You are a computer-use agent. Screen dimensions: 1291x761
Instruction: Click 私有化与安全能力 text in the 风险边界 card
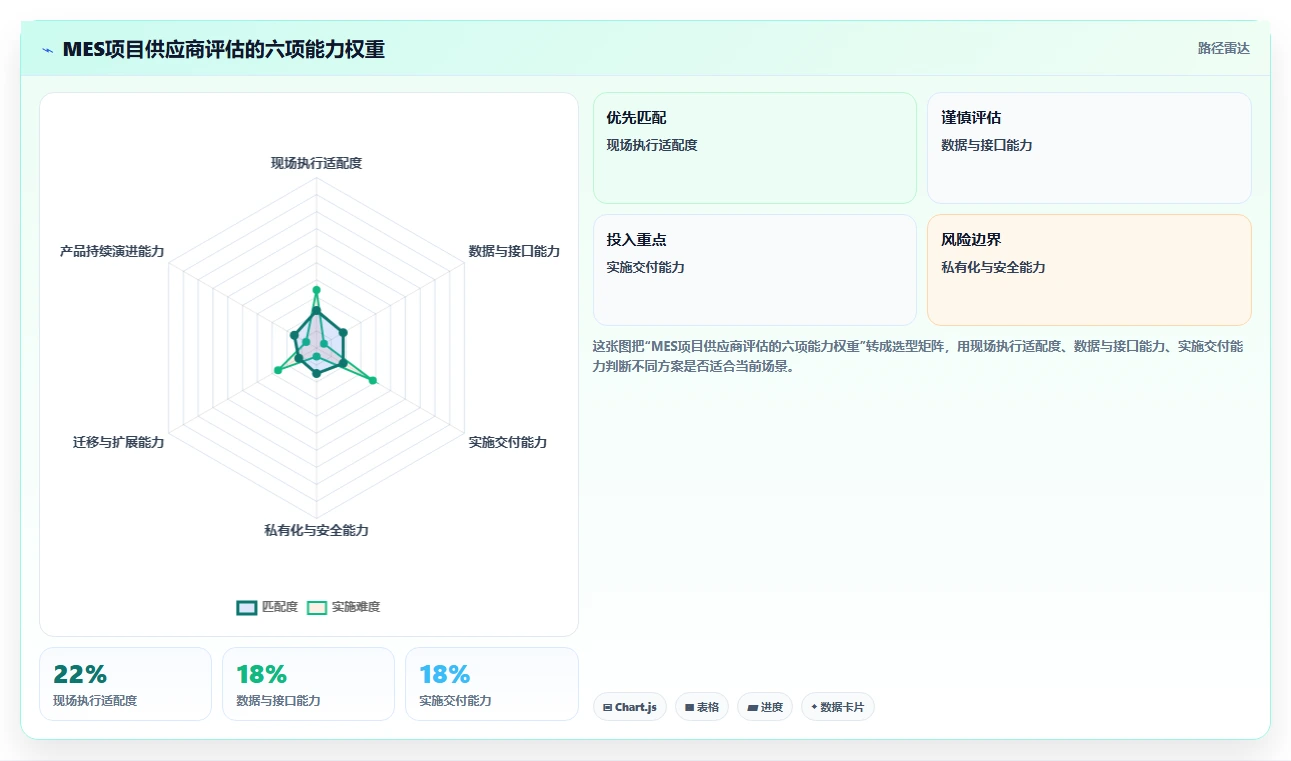point(993,267)
